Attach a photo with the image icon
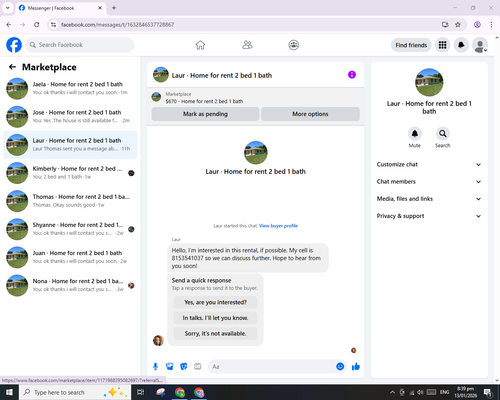This screenshot has width=500, height=400. [170, 367]
